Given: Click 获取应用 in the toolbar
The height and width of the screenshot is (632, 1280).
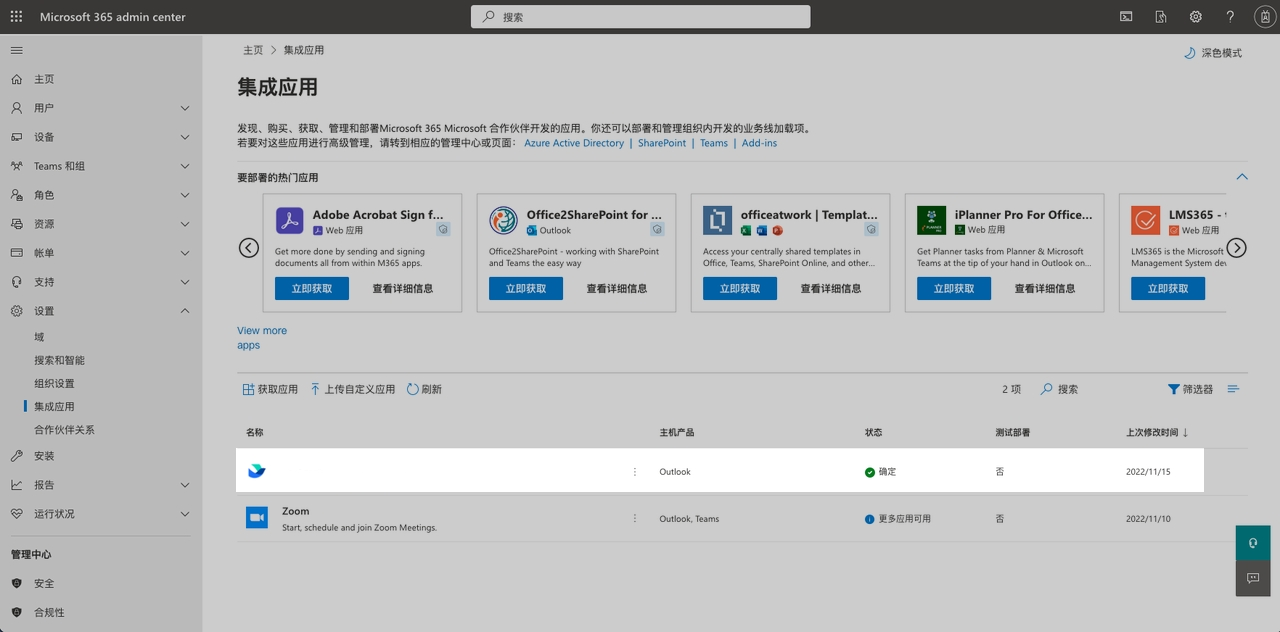Looking at the screenshot, I should (x=270, y=389).
